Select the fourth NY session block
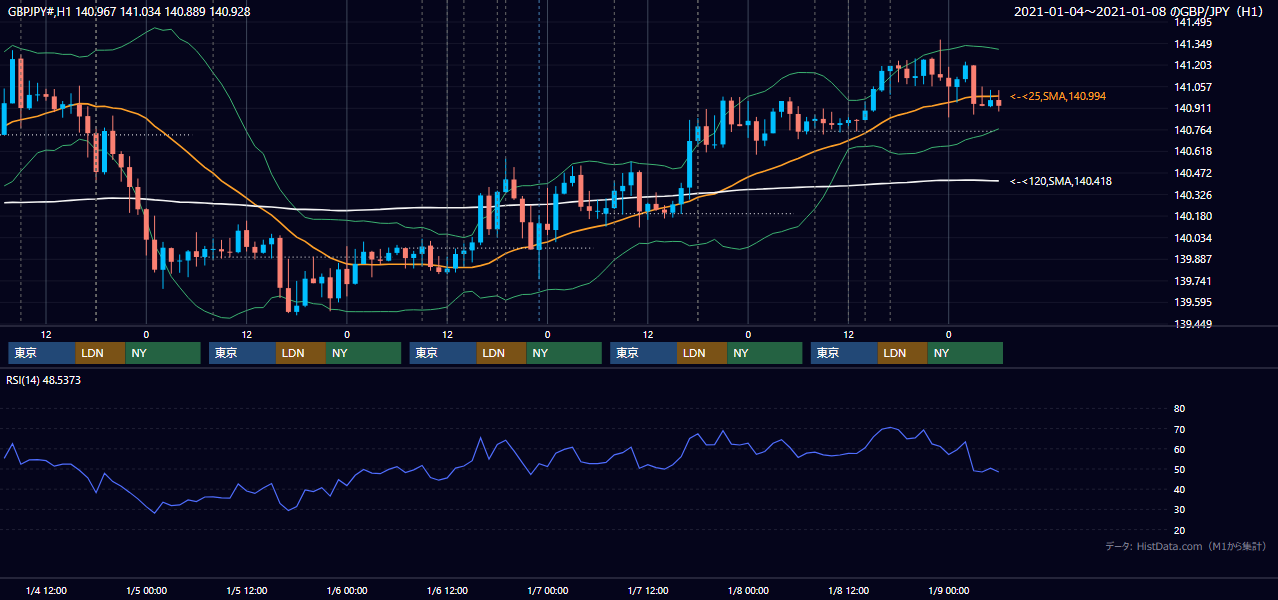The height and width of the screenshot is (600, 1278). tap(764, 353)
